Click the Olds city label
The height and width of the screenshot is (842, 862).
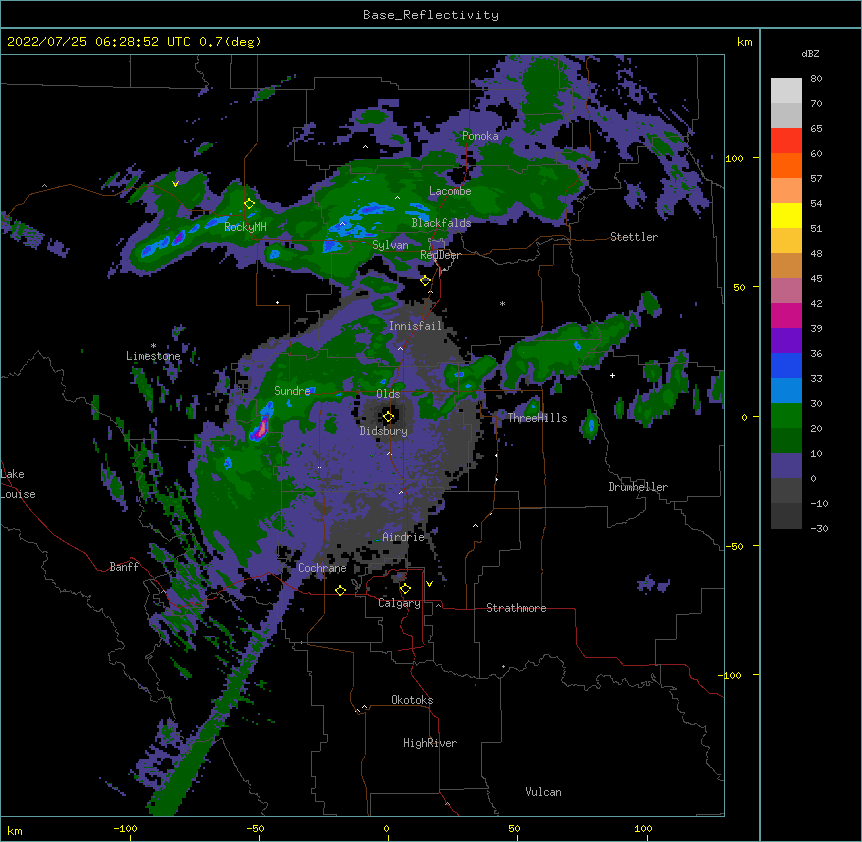[x=388, y=394]
